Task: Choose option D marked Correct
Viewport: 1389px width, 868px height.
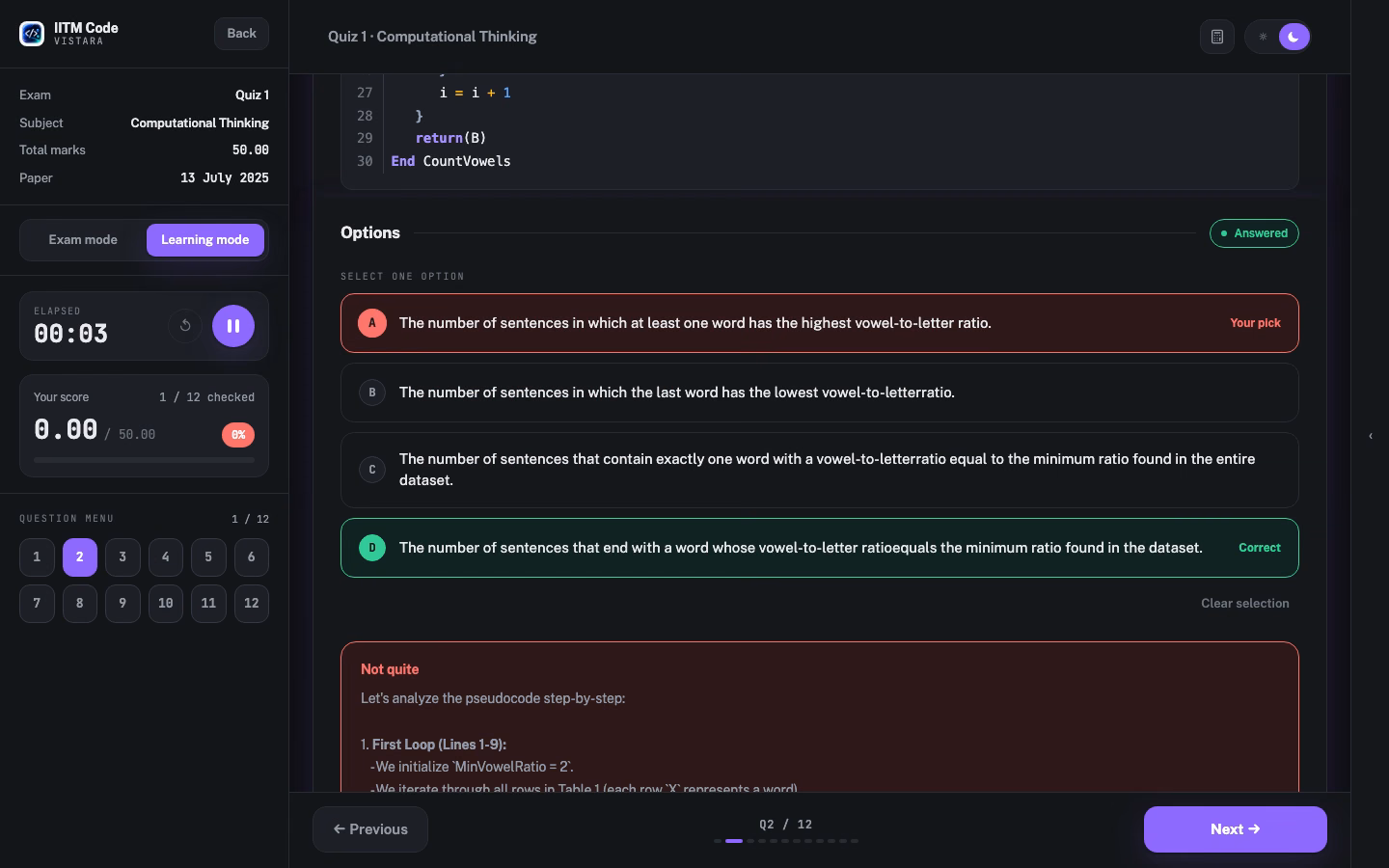Action: point(820,548)
